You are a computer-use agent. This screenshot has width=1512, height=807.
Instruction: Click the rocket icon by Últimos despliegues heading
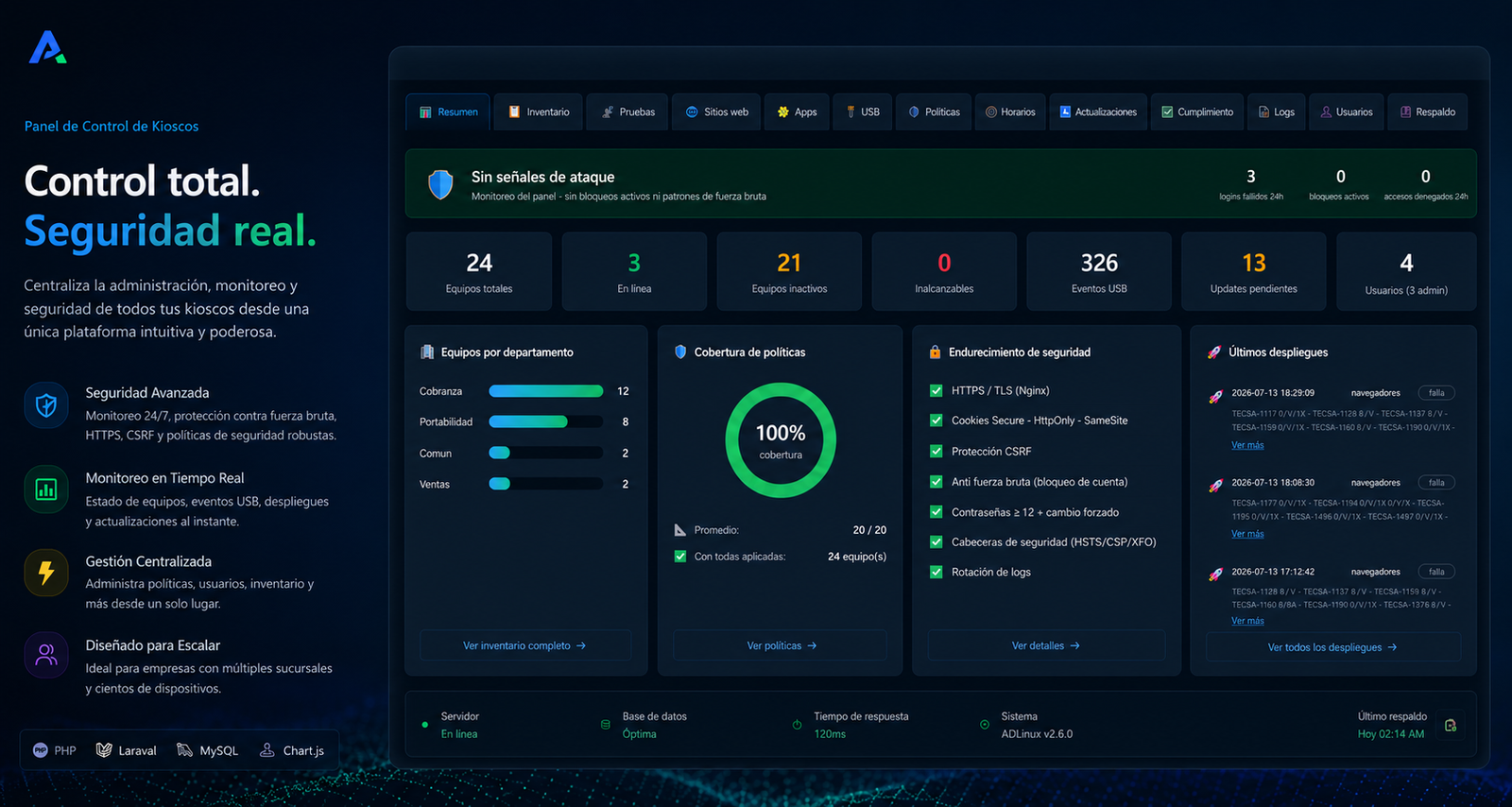coord(1214,352)
